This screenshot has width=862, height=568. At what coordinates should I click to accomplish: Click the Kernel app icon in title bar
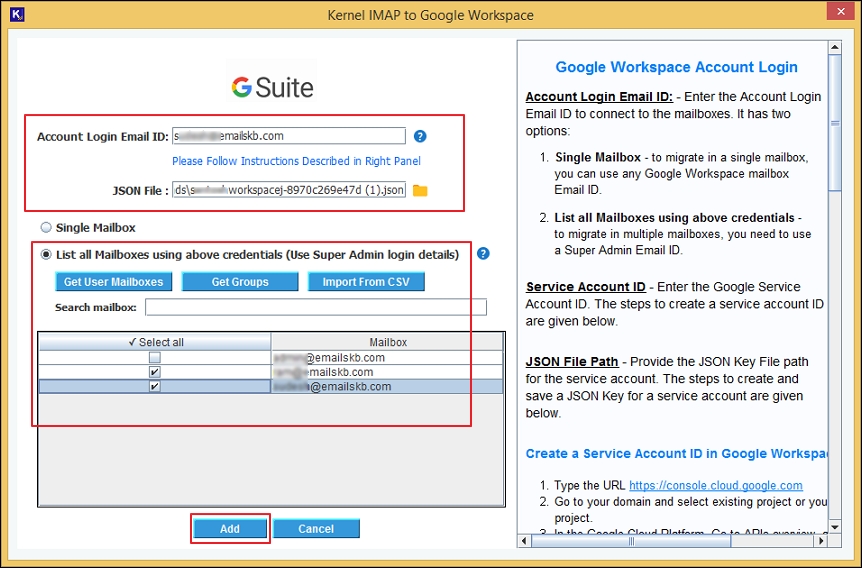[17, 14]
